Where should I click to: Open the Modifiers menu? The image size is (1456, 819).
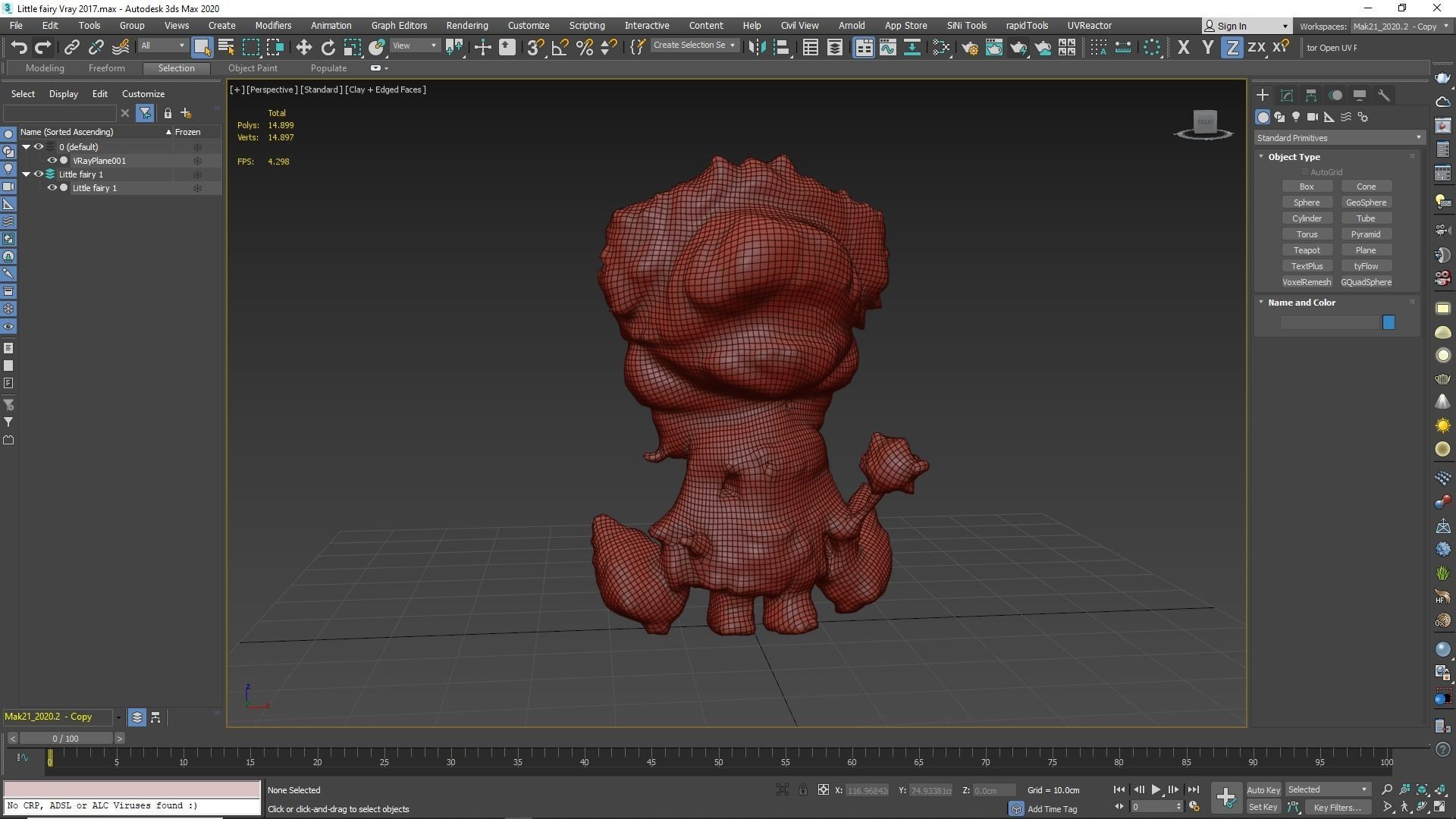[273, 25]
